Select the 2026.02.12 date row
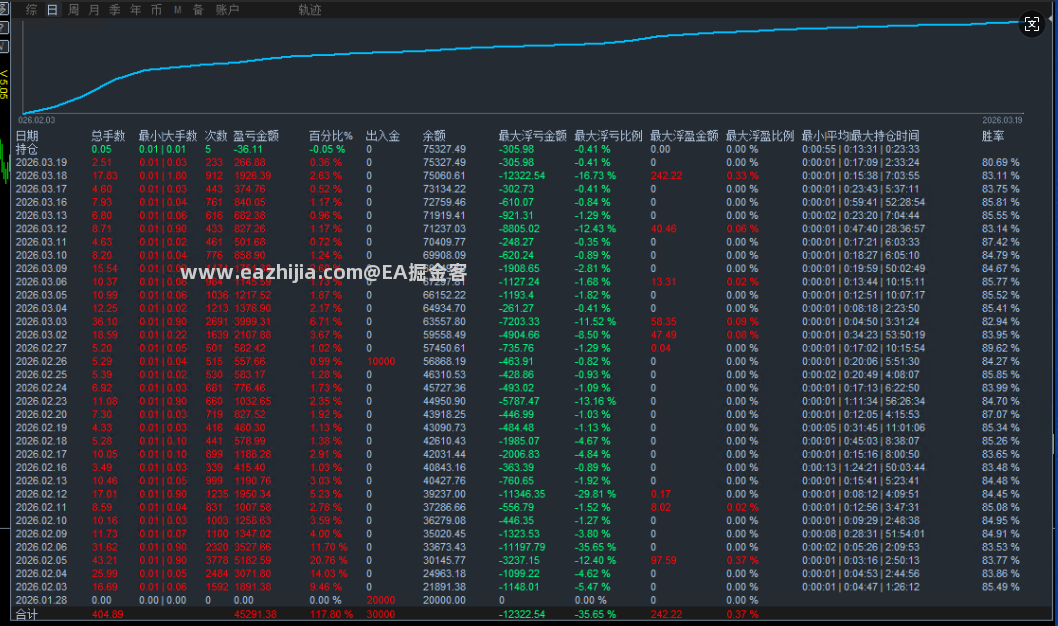The image size is (1058, 626). 41,494
